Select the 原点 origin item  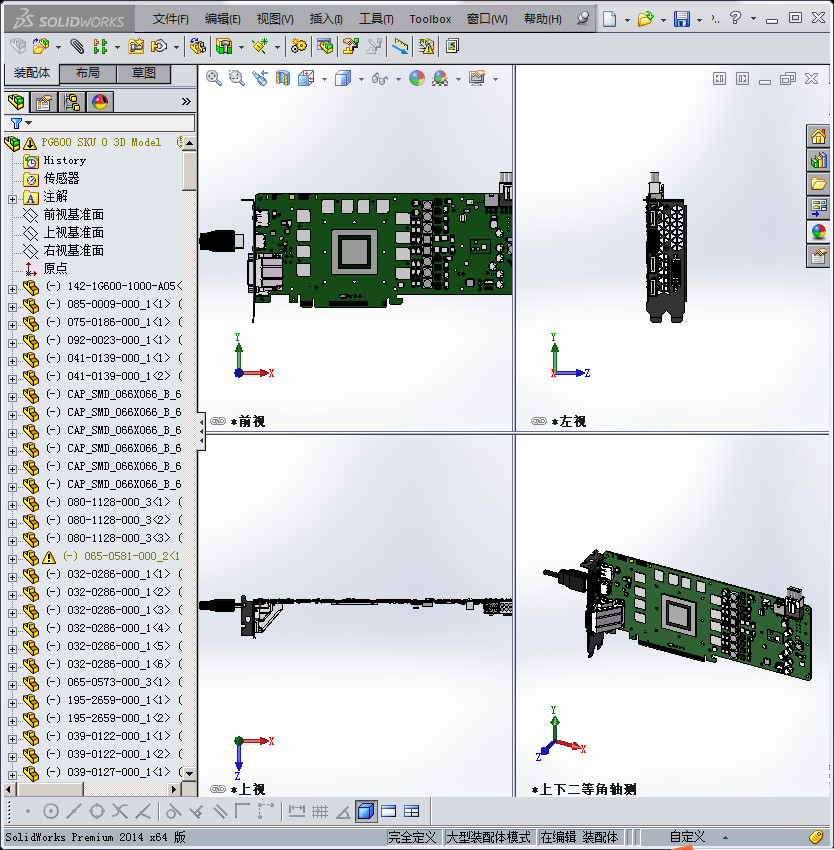[55, 268]
